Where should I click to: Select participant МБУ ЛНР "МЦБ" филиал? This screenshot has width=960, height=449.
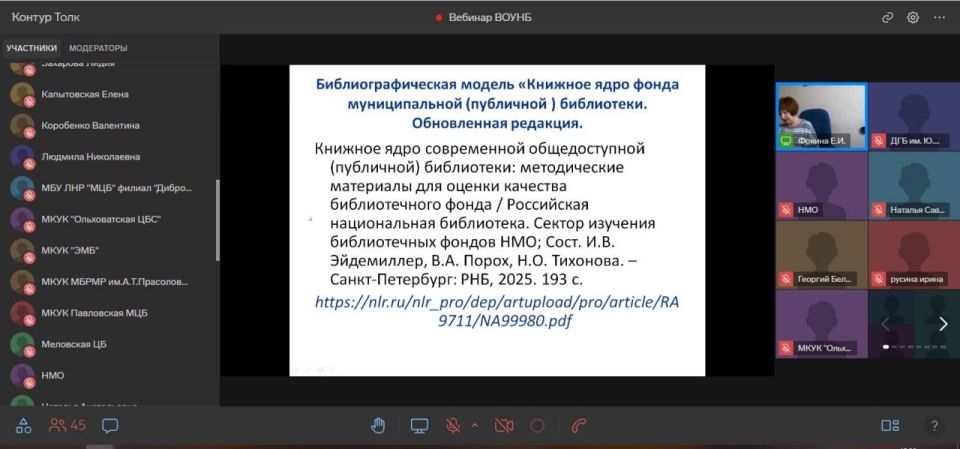109,188
